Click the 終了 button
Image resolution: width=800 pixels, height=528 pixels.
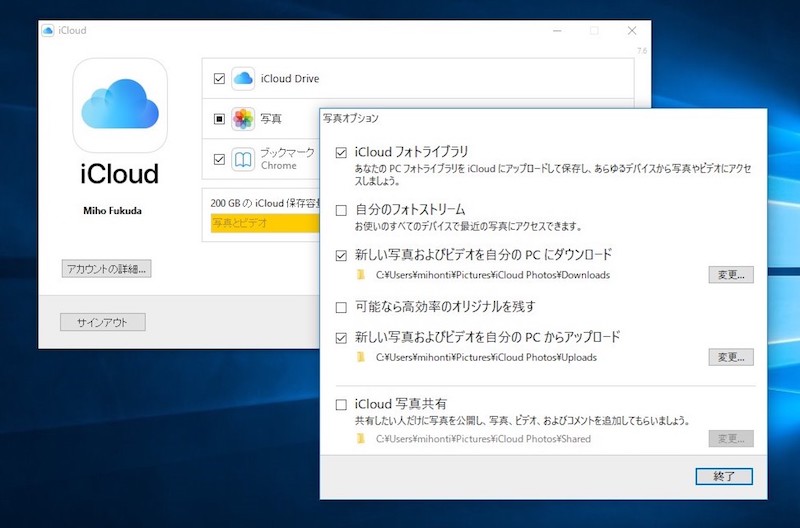pyautogui.click(x=724, y=476)
